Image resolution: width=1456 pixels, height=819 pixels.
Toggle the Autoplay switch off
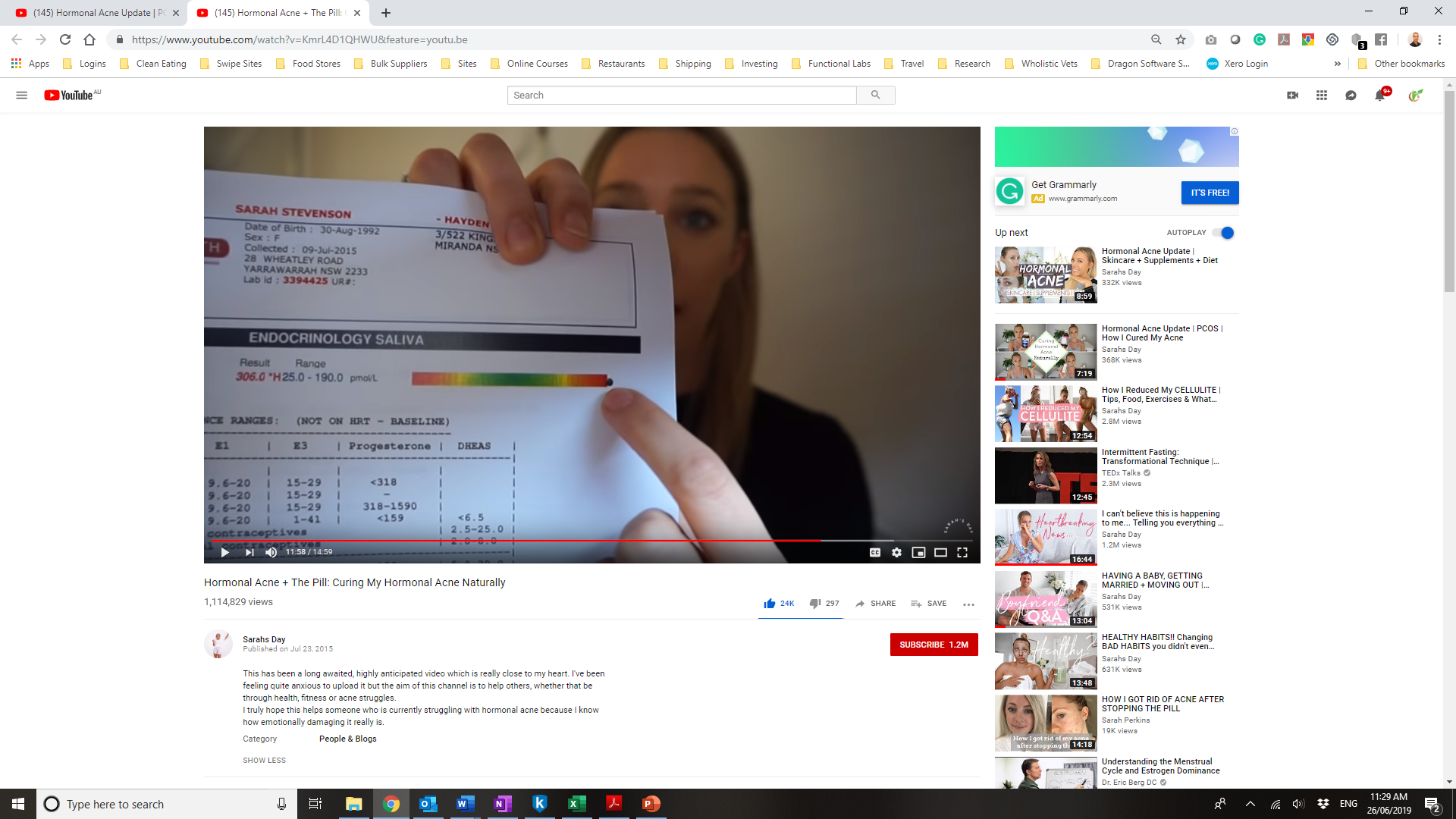[1223, 233]
